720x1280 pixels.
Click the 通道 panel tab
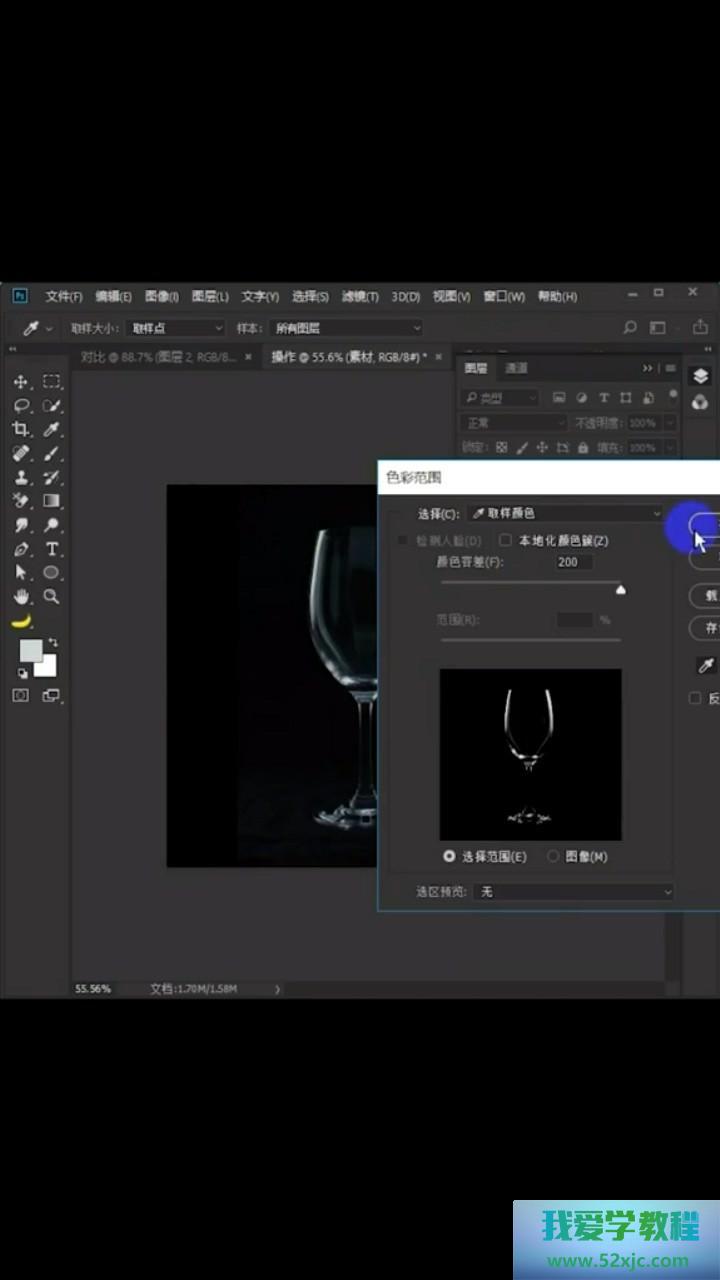[516, 368]
